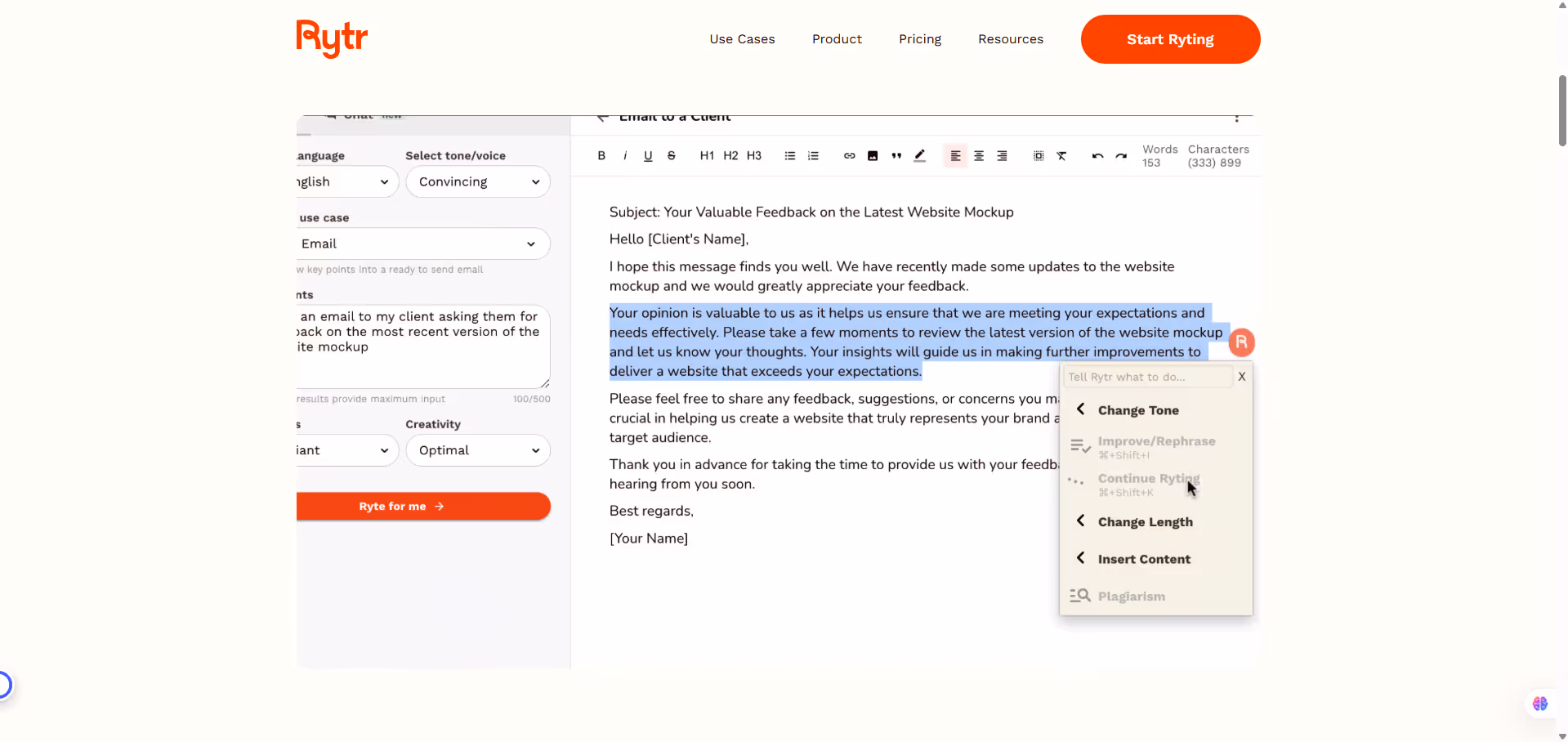Viewport: 1568px width, 742px height.
Task: Open the Optimal creativity dropdown
Action: pyautogui.click(x=478, y=450)
